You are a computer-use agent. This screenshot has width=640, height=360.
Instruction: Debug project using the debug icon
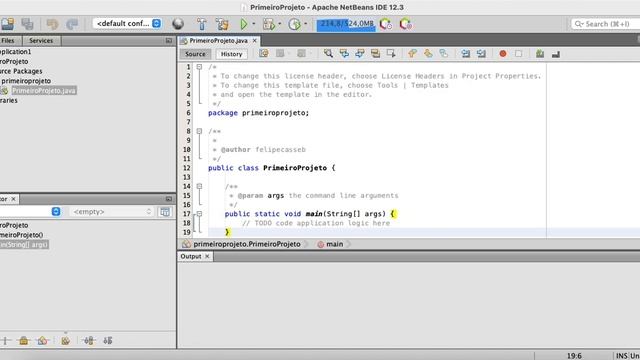[x=269, y=24]
